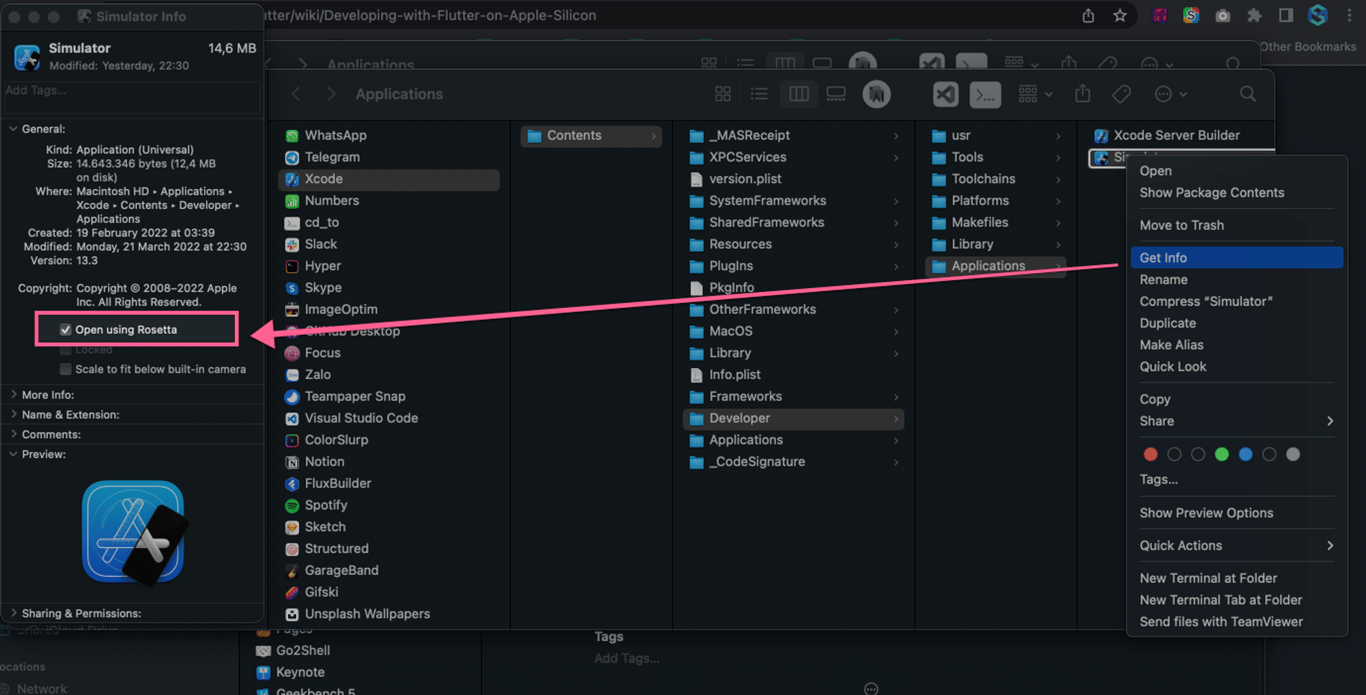Select the Telegram app icon

[292, 157]
